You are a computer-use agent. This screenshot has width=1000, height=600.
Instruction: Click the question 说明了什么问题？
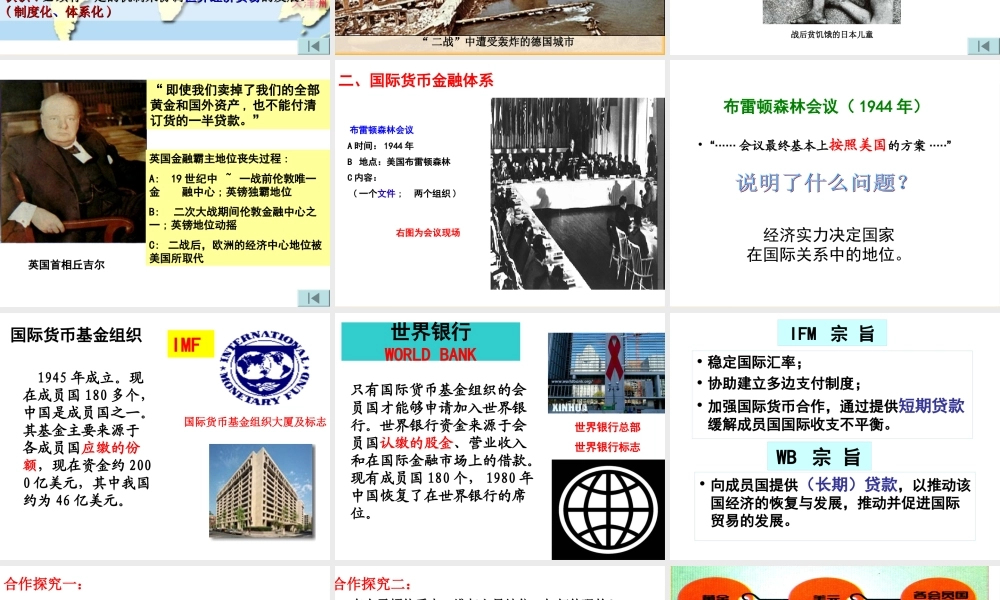822,183
